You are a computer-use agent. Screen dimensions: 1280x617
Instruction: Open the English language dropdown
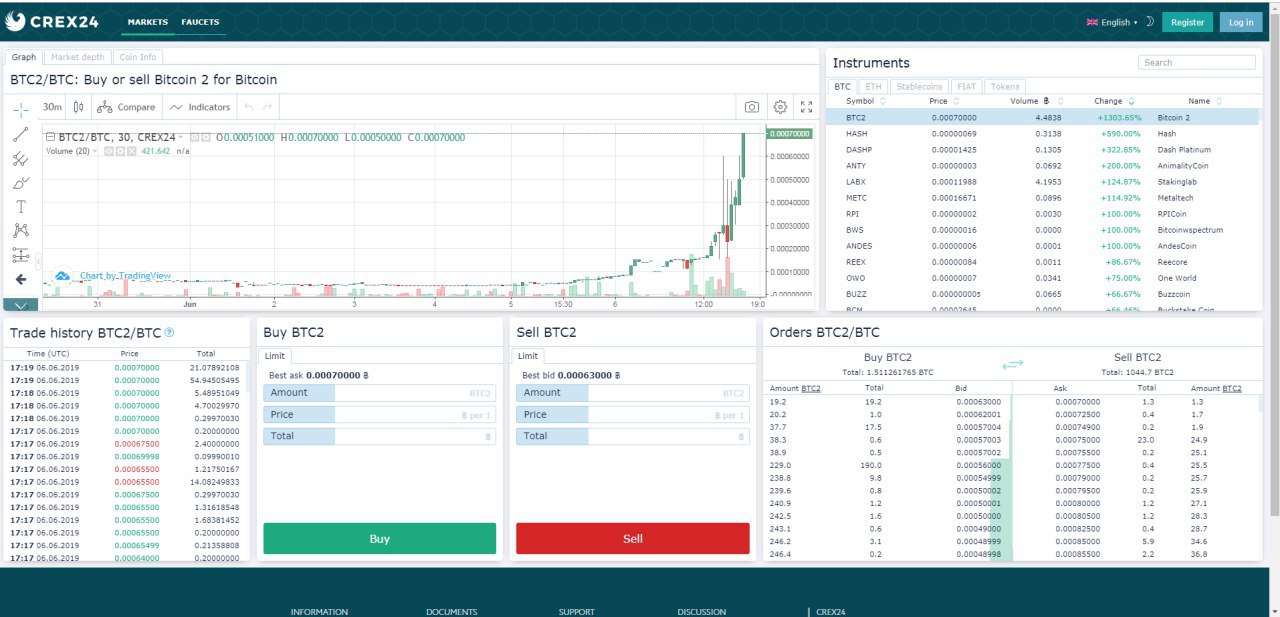(1112, 22)
